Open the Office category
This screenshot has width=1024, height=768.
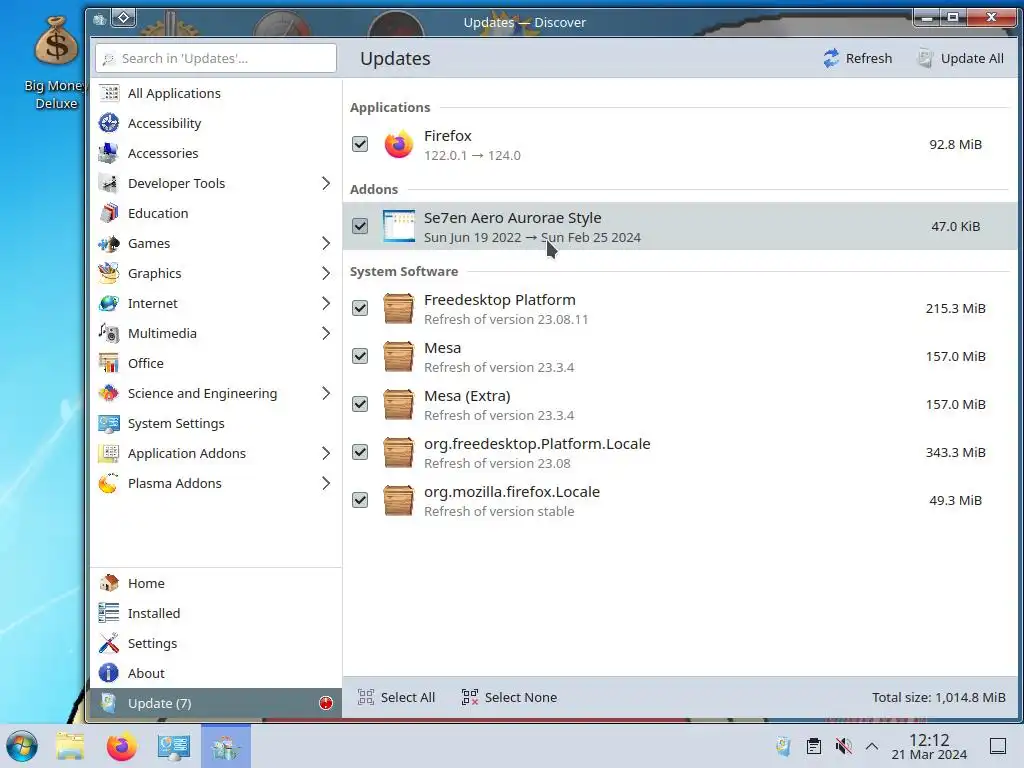click(x=216, y=363)
